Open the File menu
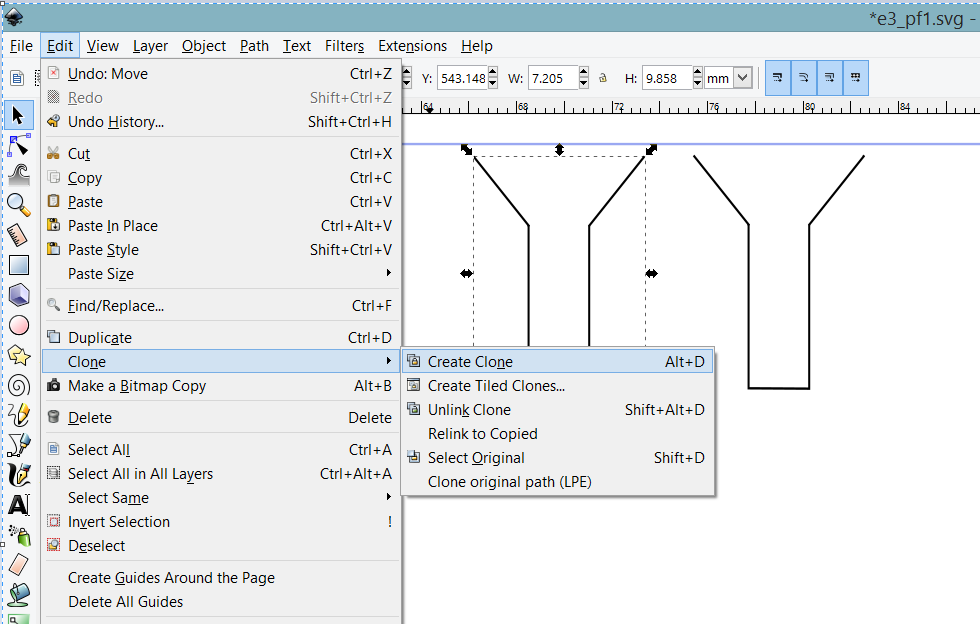980x624 pixels. click(x=21, y=46)
